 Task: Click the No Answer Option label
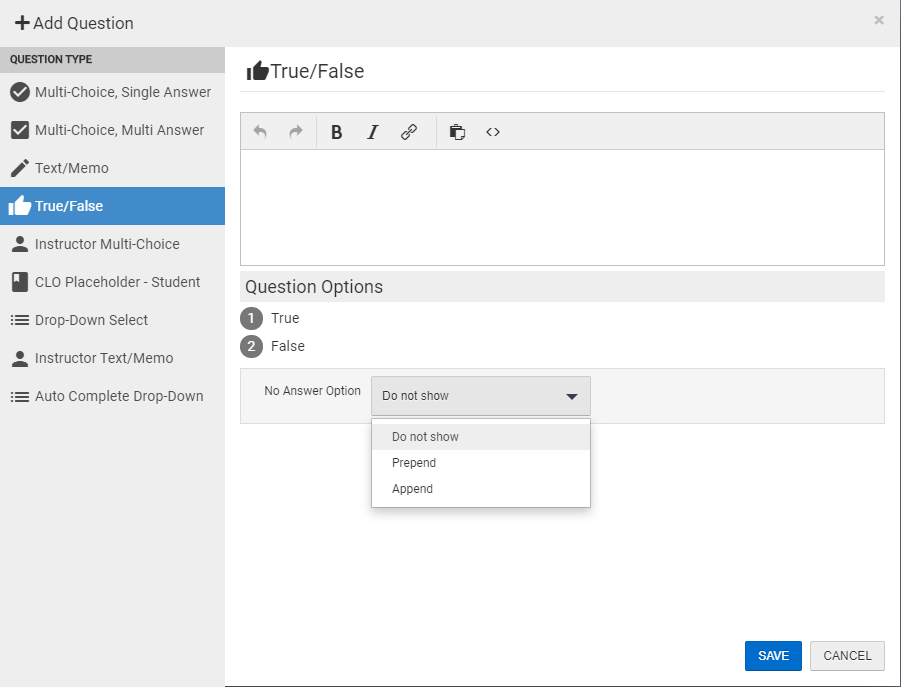pyautogui.click(x=313, y=391)
